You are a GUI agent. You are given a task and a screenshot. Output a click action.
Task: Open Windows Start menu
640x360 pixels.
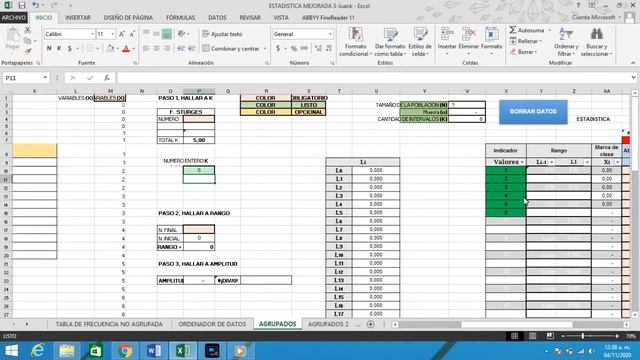(11, 351)
